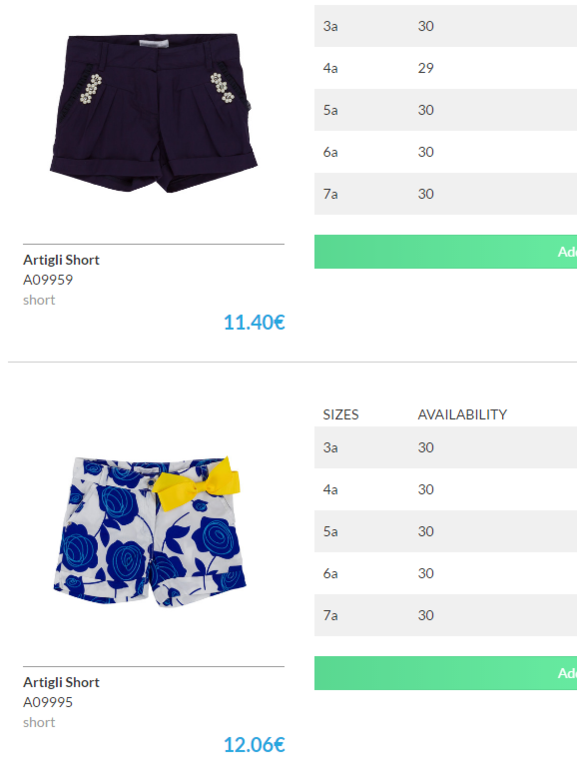Select size 6a row for navy shorts
Viewport: 577px width, 770px height.
pyautogui.click(x=445, y=152)
